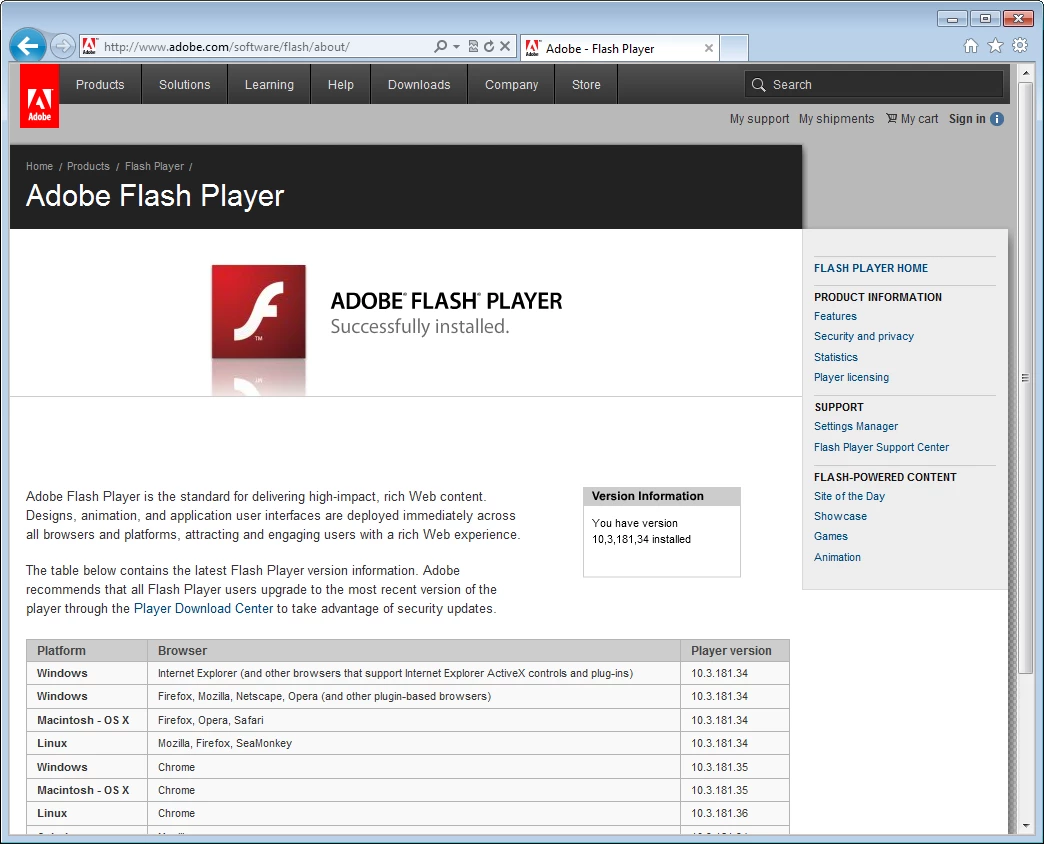Open the Tools gear icon
Screen dimensions: 1044x844
coord(1020,45)
